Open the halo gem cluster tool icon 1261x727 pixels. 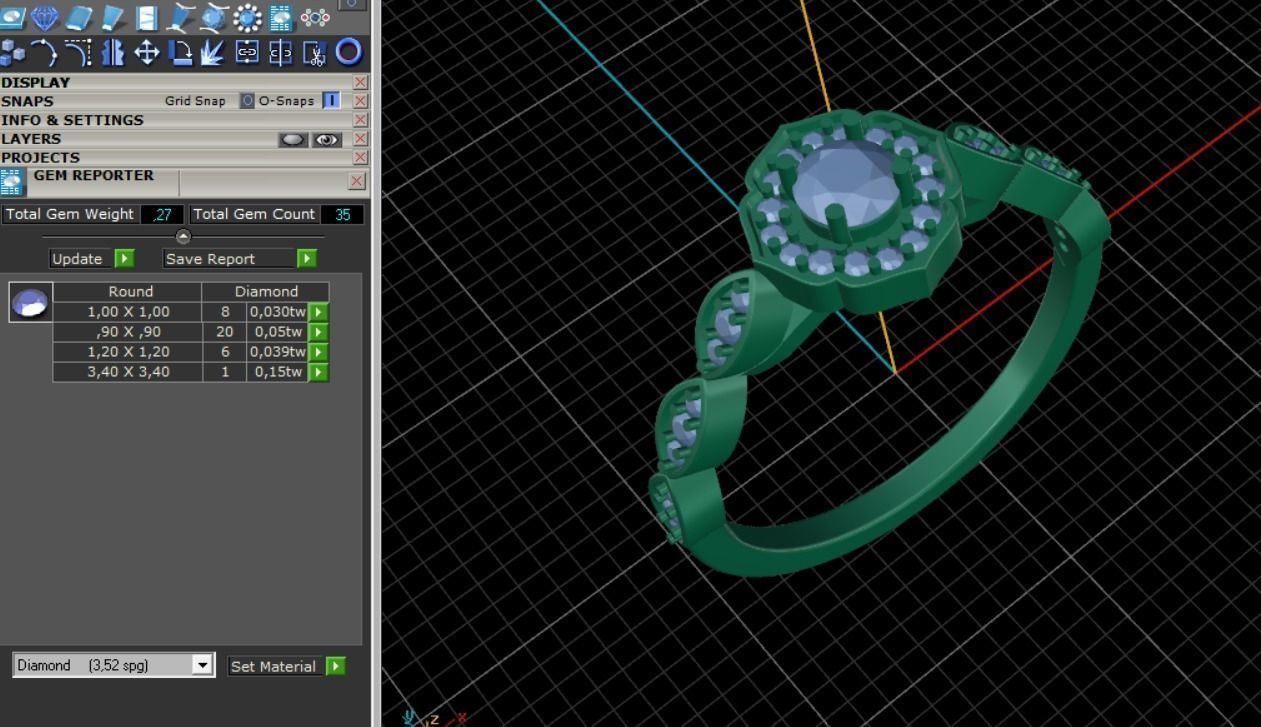point(247,17)
